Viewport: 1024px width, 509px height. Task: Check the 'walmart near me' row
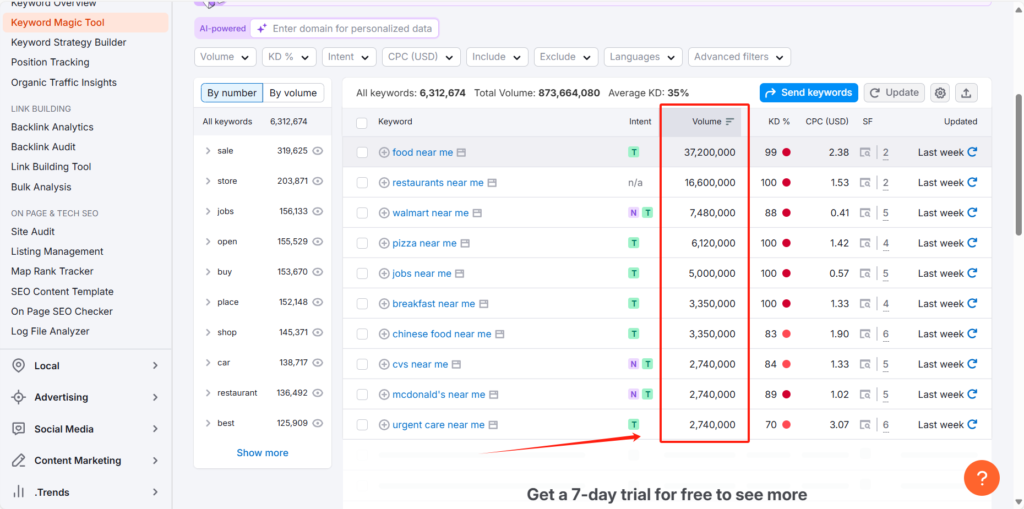[x=362, y=213]
